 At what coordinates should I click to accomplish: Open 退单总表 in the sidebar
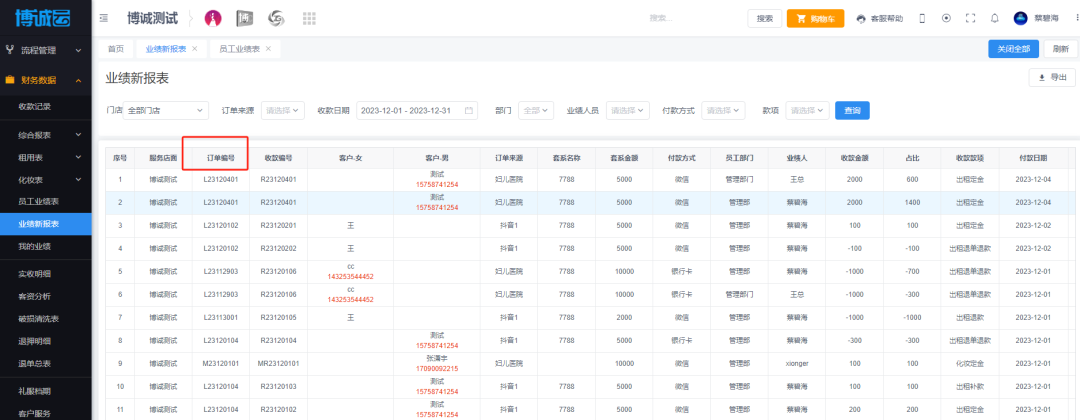(34, 364)
